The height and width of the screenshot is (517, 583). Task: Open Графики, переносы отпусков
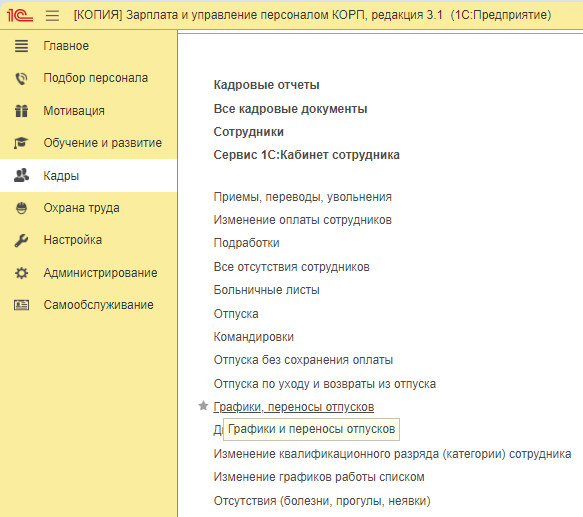(x=294, y=407)
